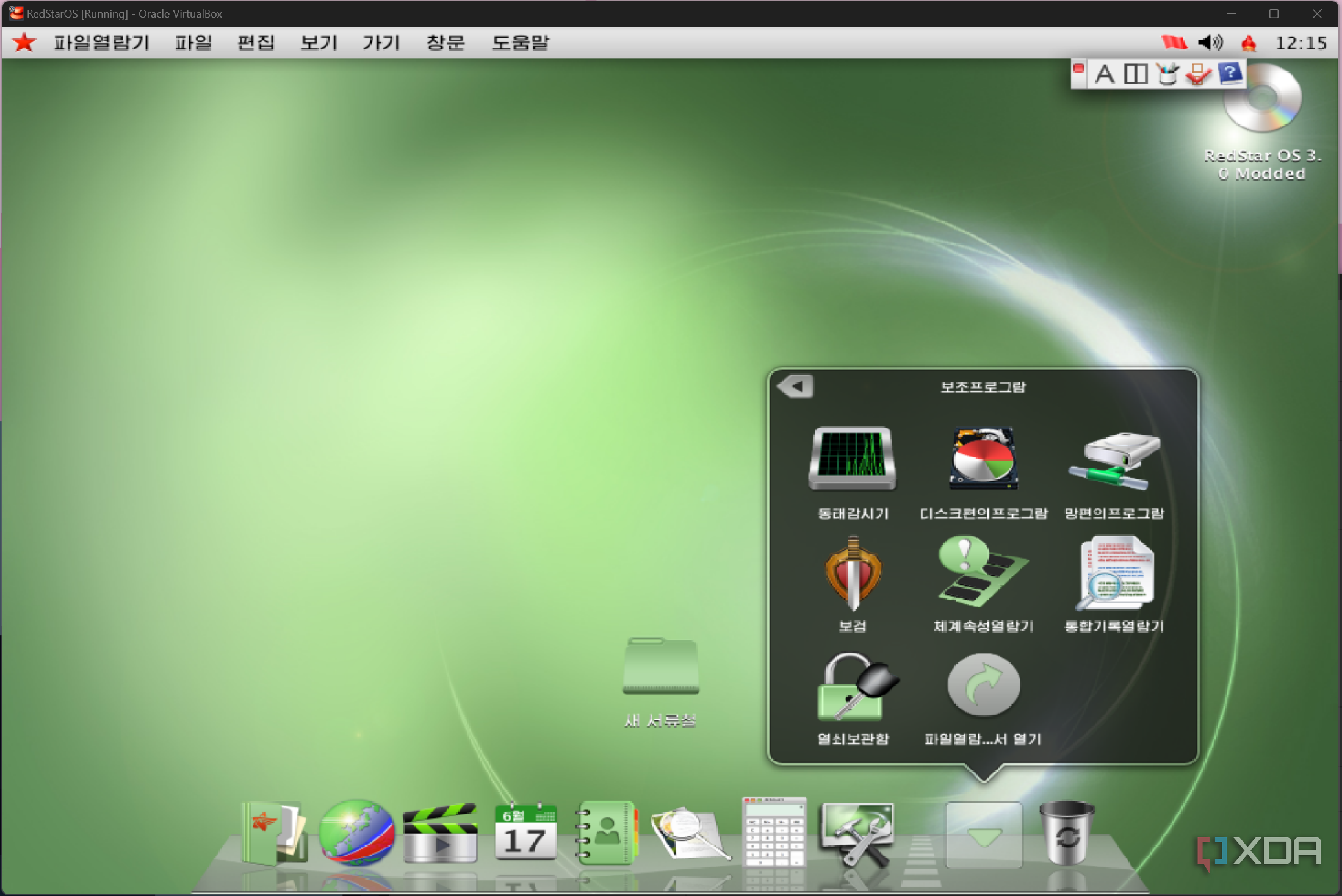Open the magnifier document search dock icon

pos(690,834)
